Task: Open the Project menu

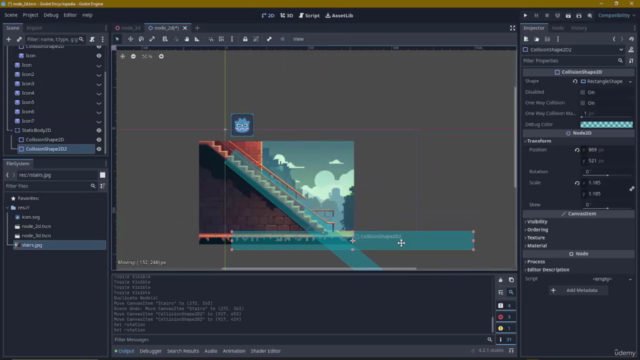Action: pos(30,15)
